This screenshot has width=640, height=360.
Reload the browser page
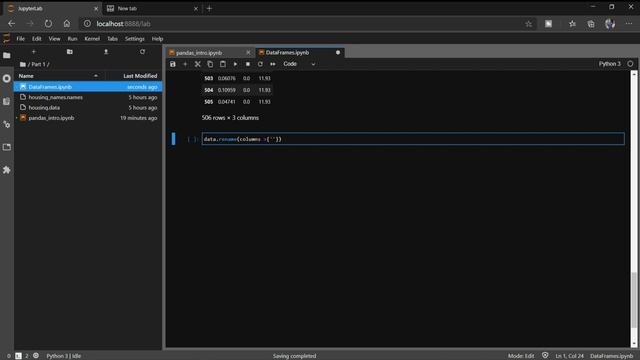click(48, 24)
